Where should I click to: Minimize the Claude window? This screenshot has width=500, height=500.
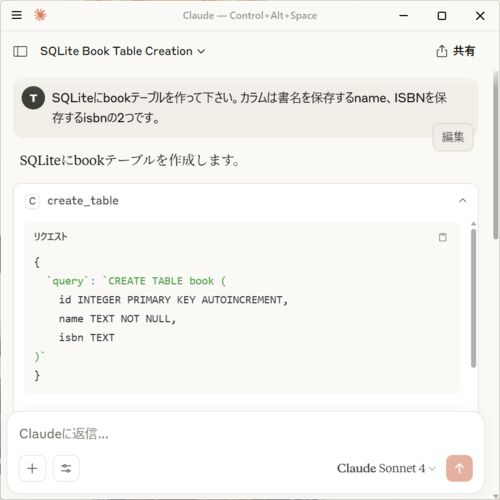404,15
